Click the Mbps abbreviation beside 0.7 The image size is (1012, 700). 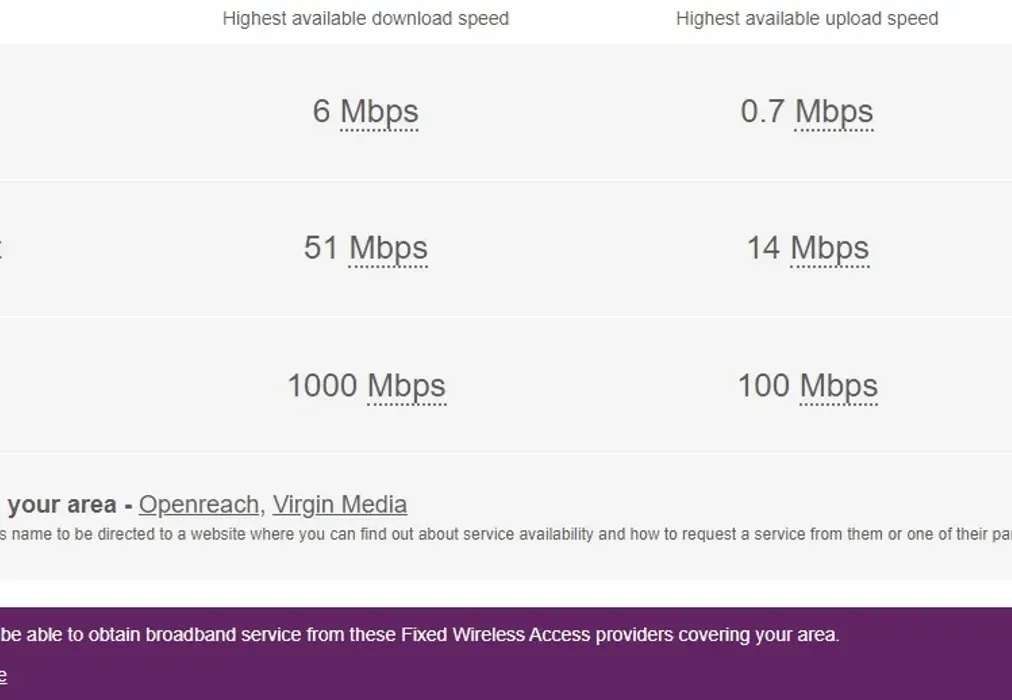click(x=834, y=112)
